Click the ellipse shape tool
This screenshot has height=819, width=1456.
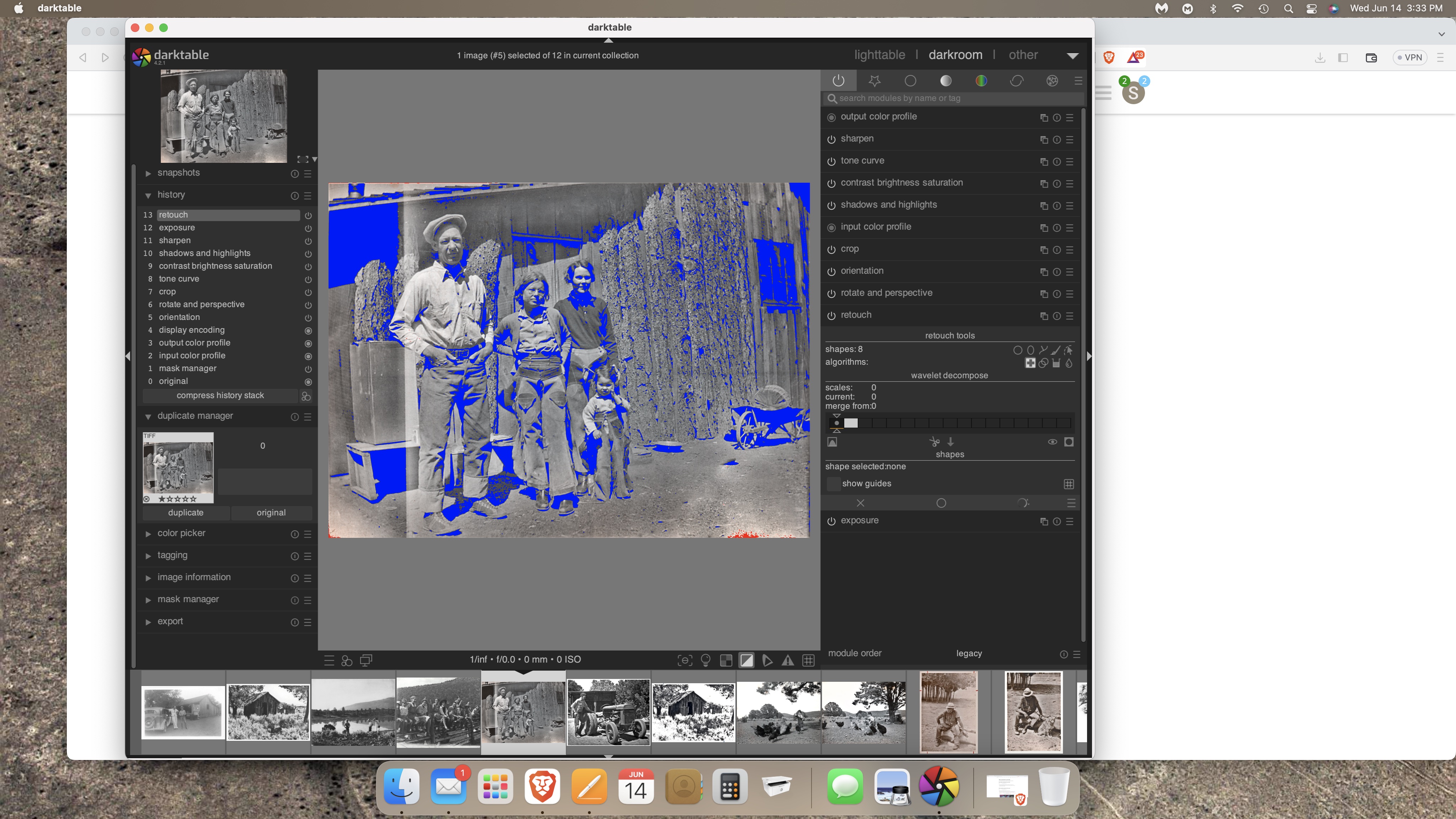coord(1031,350)
